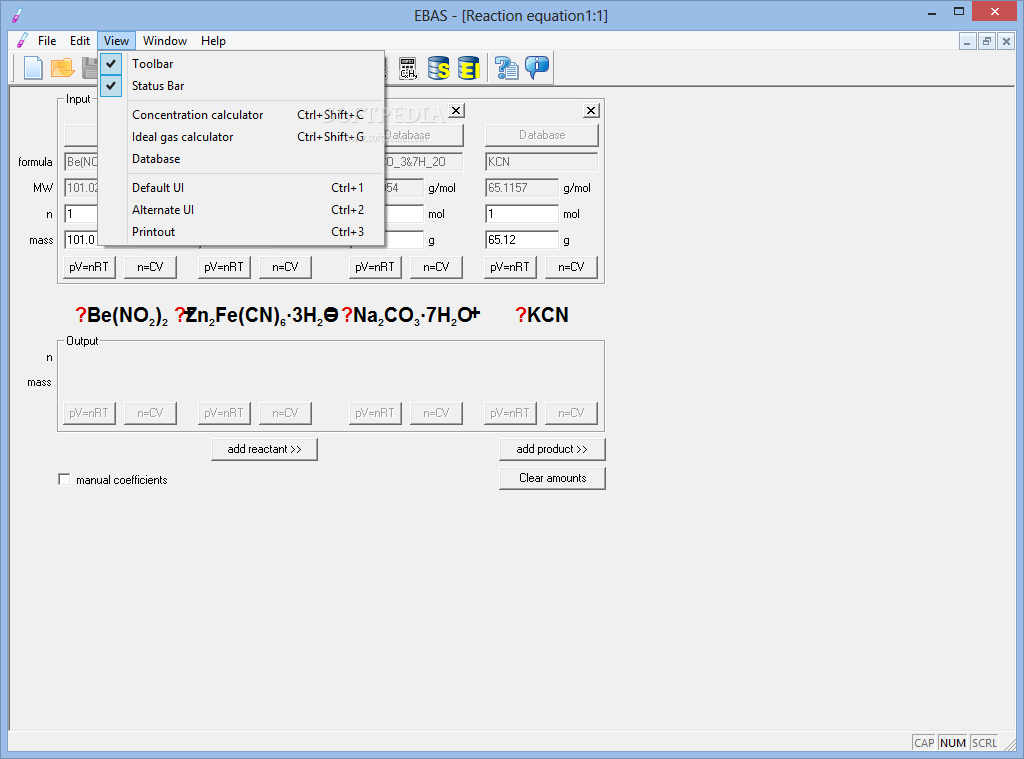This screenshot has width=1024, height=759.
Task: Click the CAP indicator in status bar
Action: pos(924,743)
